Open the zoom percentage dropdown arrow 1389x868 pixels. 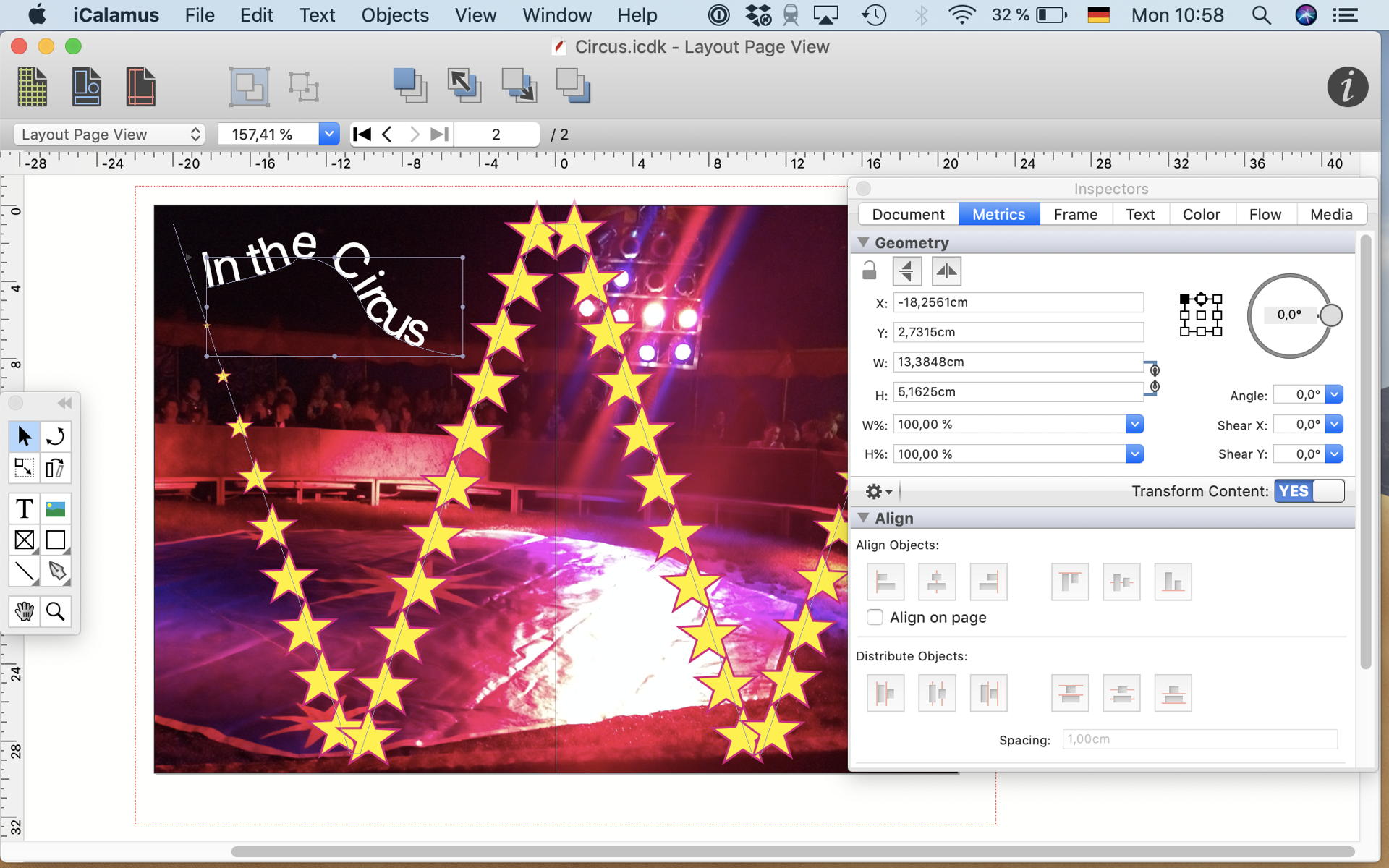coord(329,135)
